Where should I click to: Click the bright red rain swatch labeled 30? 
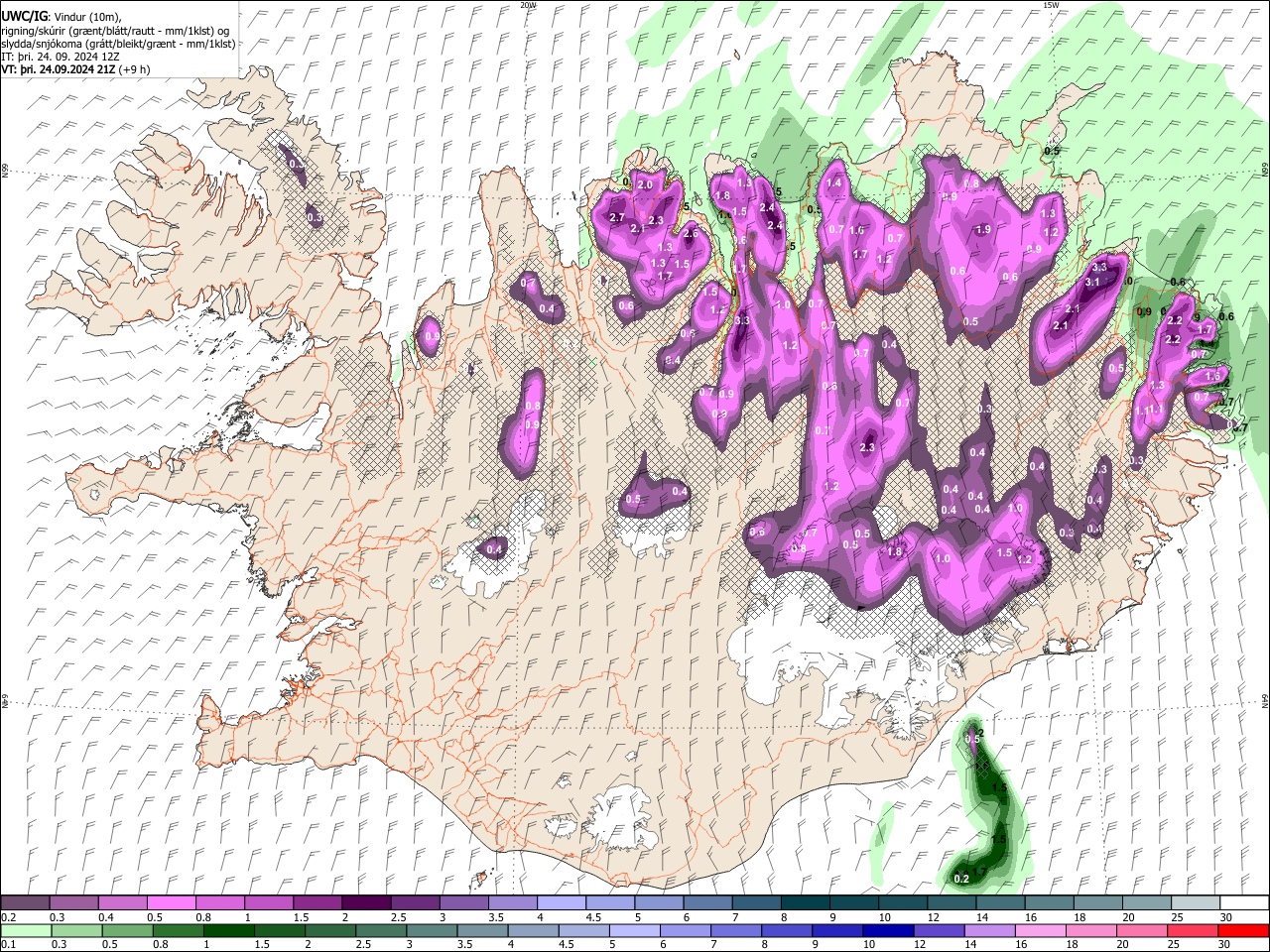[1243, 931]
